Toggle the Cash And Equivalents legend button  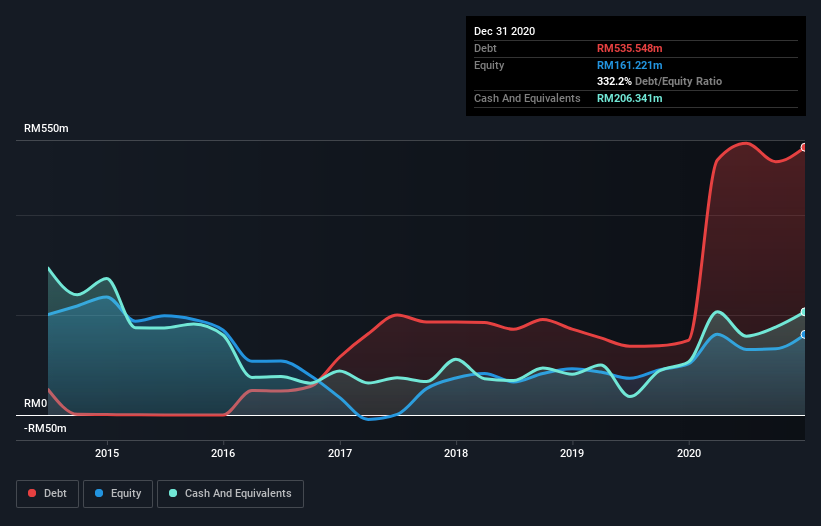coord(230,494)
